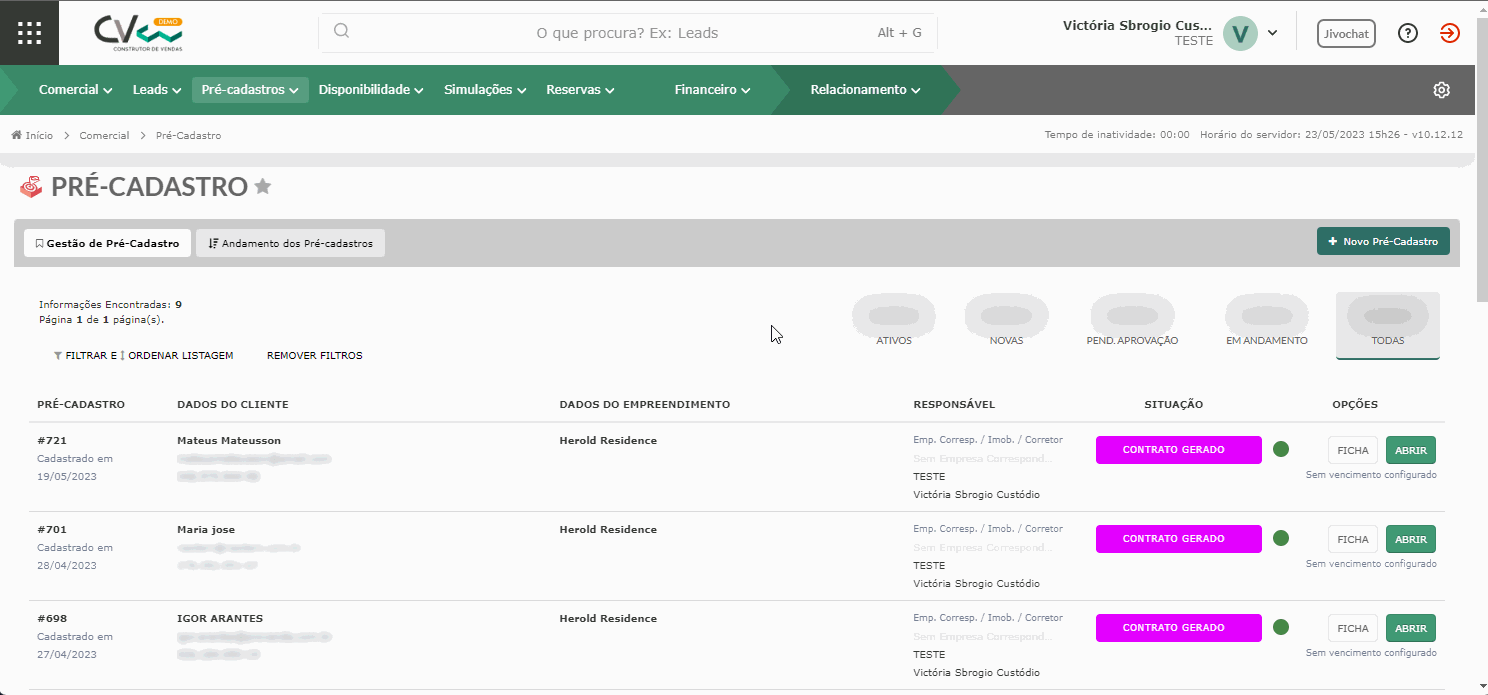The width and height of the screenshot is (1488, 695).
Task: Favorite page with the star icon
Action: click(x=263, y=186)
